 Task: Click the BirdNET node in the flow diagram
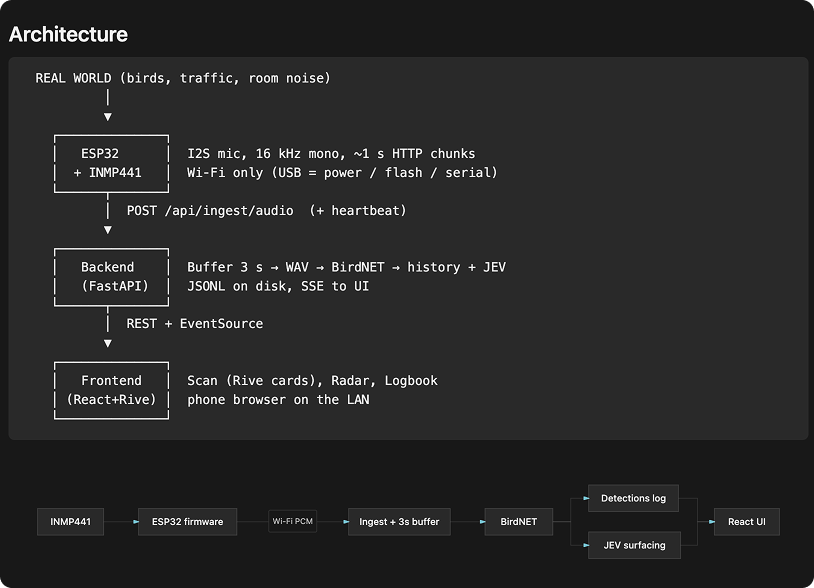point(519,522)
